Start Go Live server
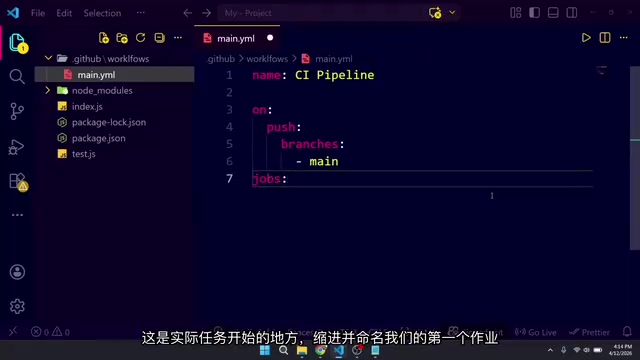 coord(536,332)
